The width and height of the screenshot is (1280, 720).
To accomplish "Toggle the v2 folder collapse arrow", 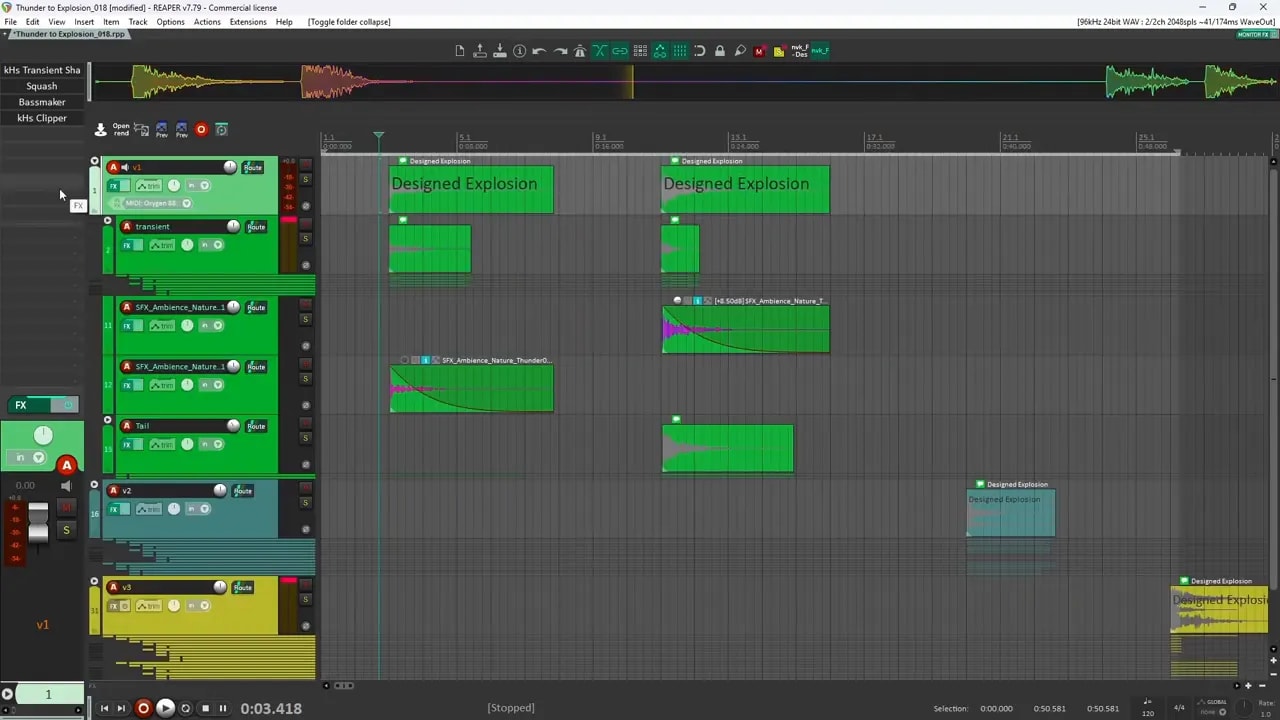I will [x=95, y=485].
